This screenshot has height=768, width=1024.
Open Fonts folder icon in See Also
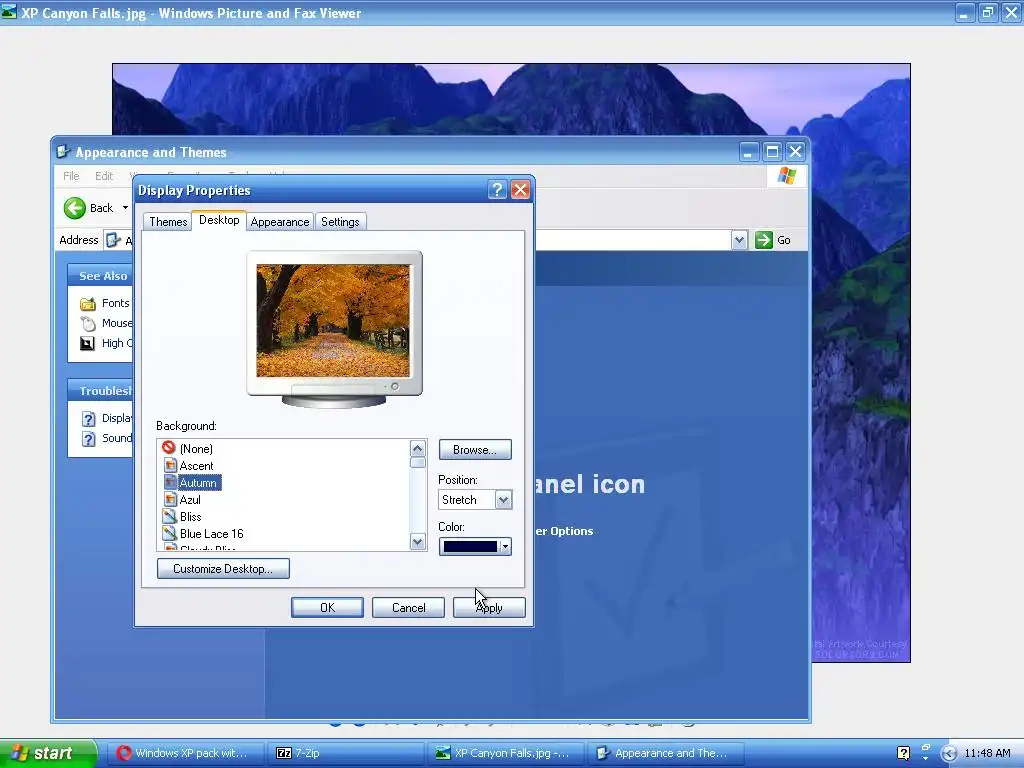[x=88, y=304]
